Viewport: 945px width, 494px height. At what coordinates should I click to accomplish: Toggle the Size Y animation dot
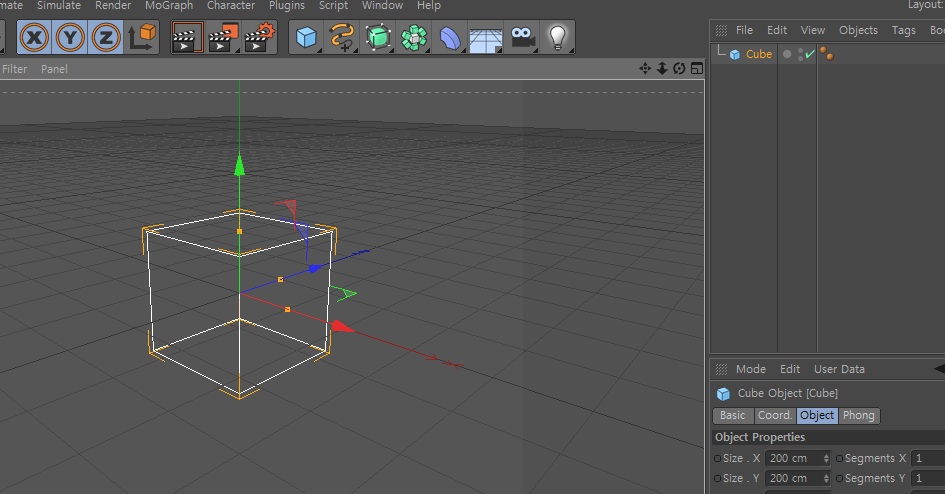click(717, 478)
